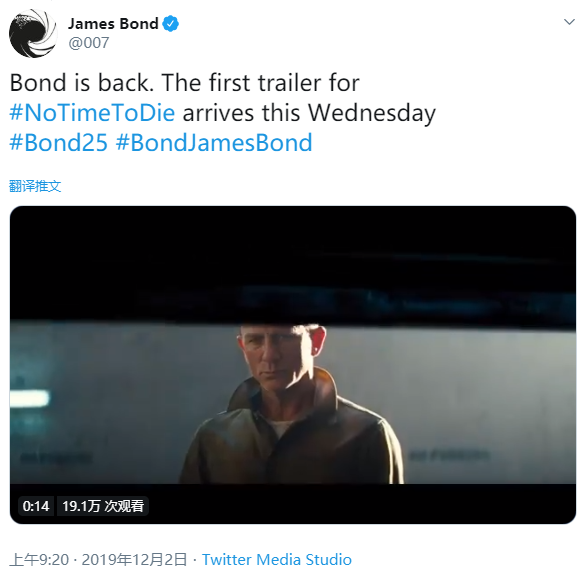Click the man's face in the video

coord(277,357)
